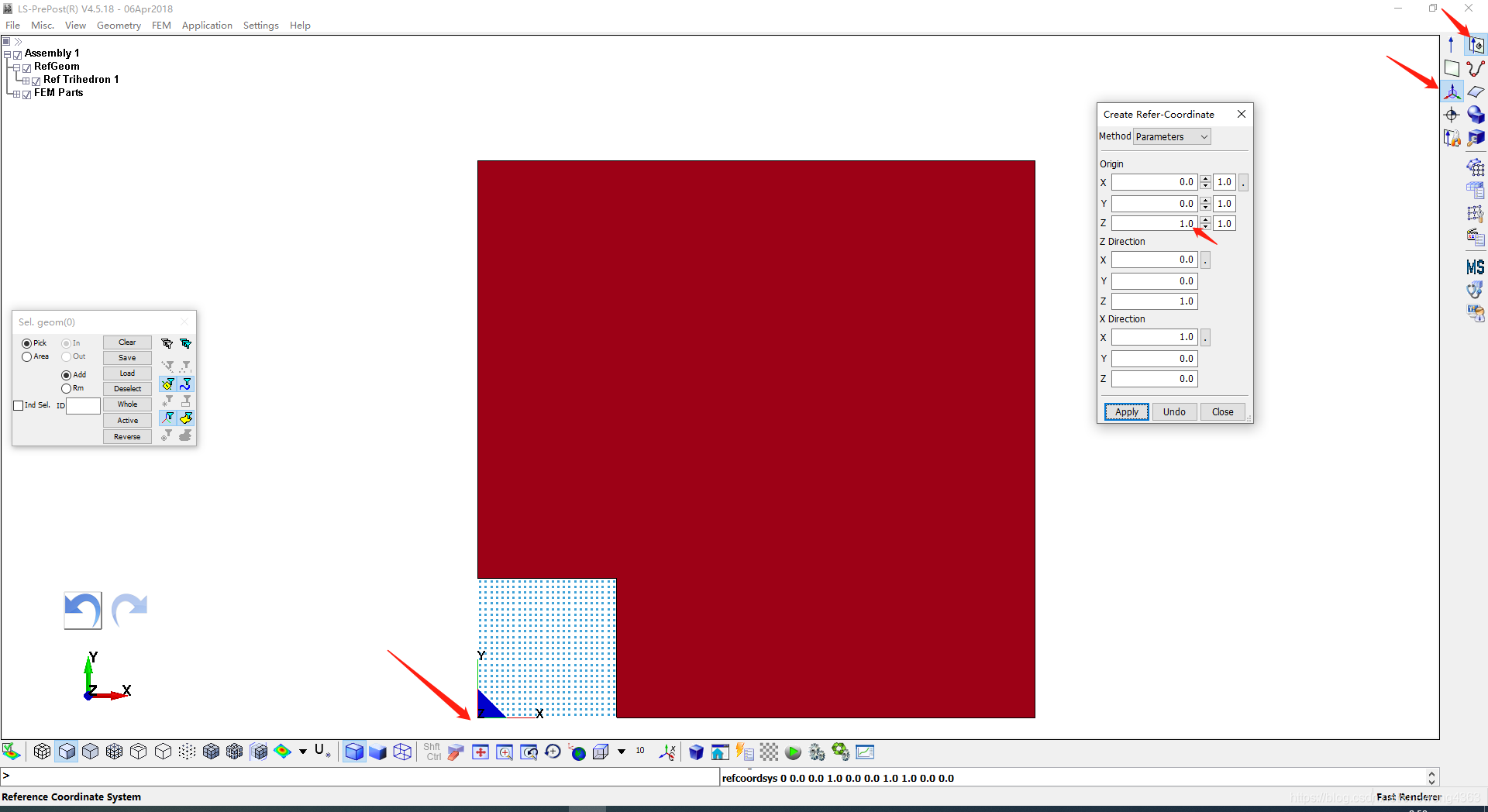The width and height of the screenshot is (1488, 812).
Task: Open the Geometry Tools magnifier cube icon
Action: (1476, 139)
